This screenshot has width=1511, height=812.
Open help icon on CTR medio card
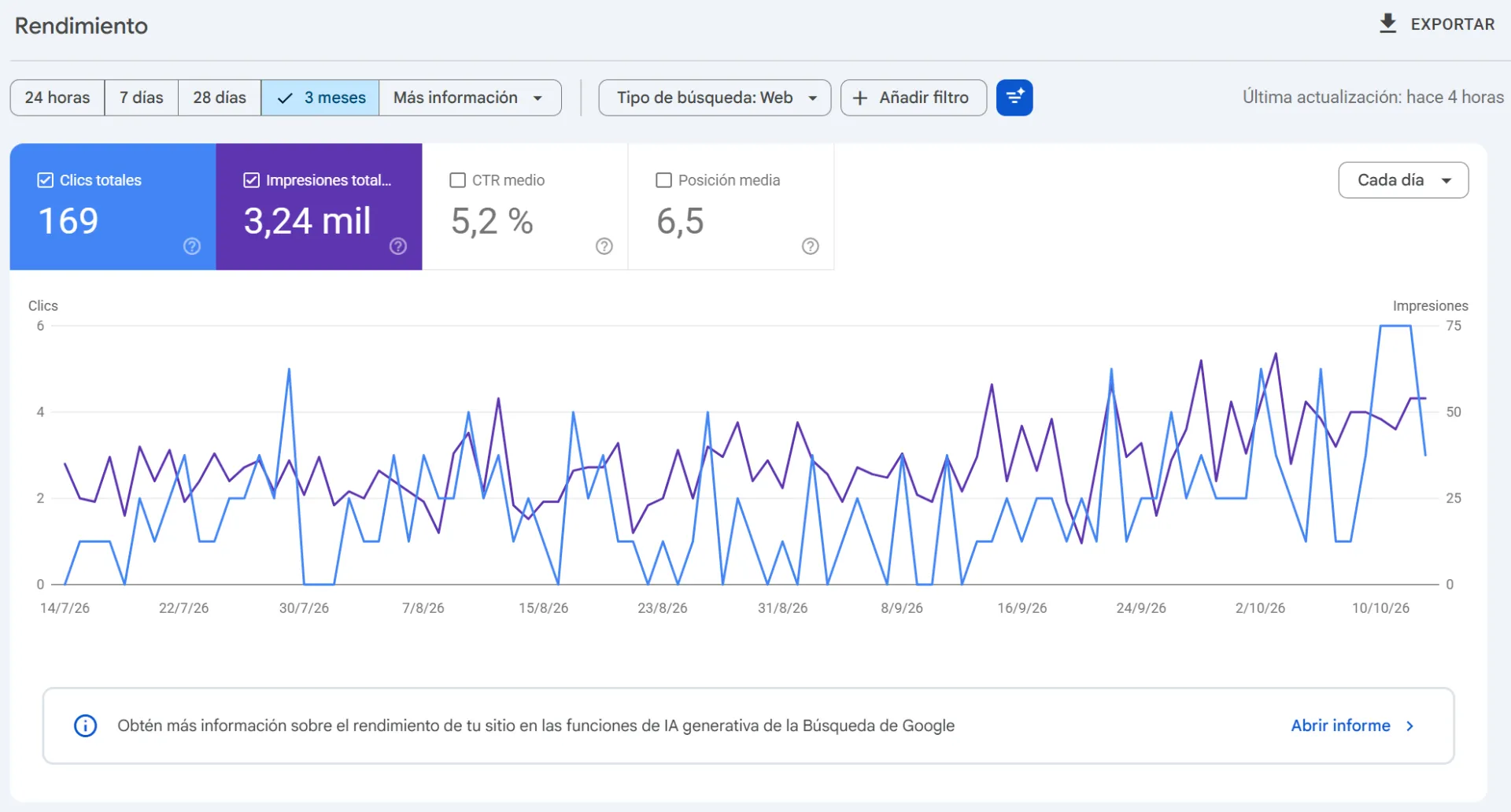click(604, 246)
